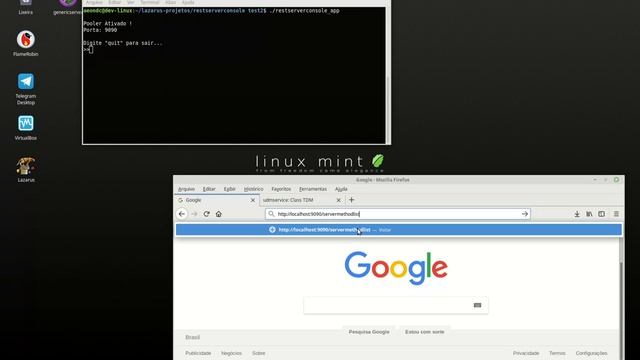Close the Google tab
Image resolution: width=640 pixels, height=360 pixels.
(x=253, y=200)
